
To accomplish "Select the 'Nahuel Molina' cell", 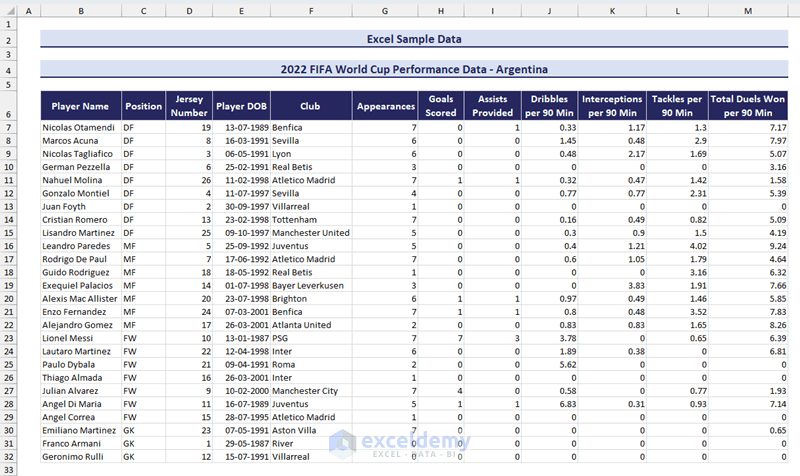I will click(x=81, y=180).
